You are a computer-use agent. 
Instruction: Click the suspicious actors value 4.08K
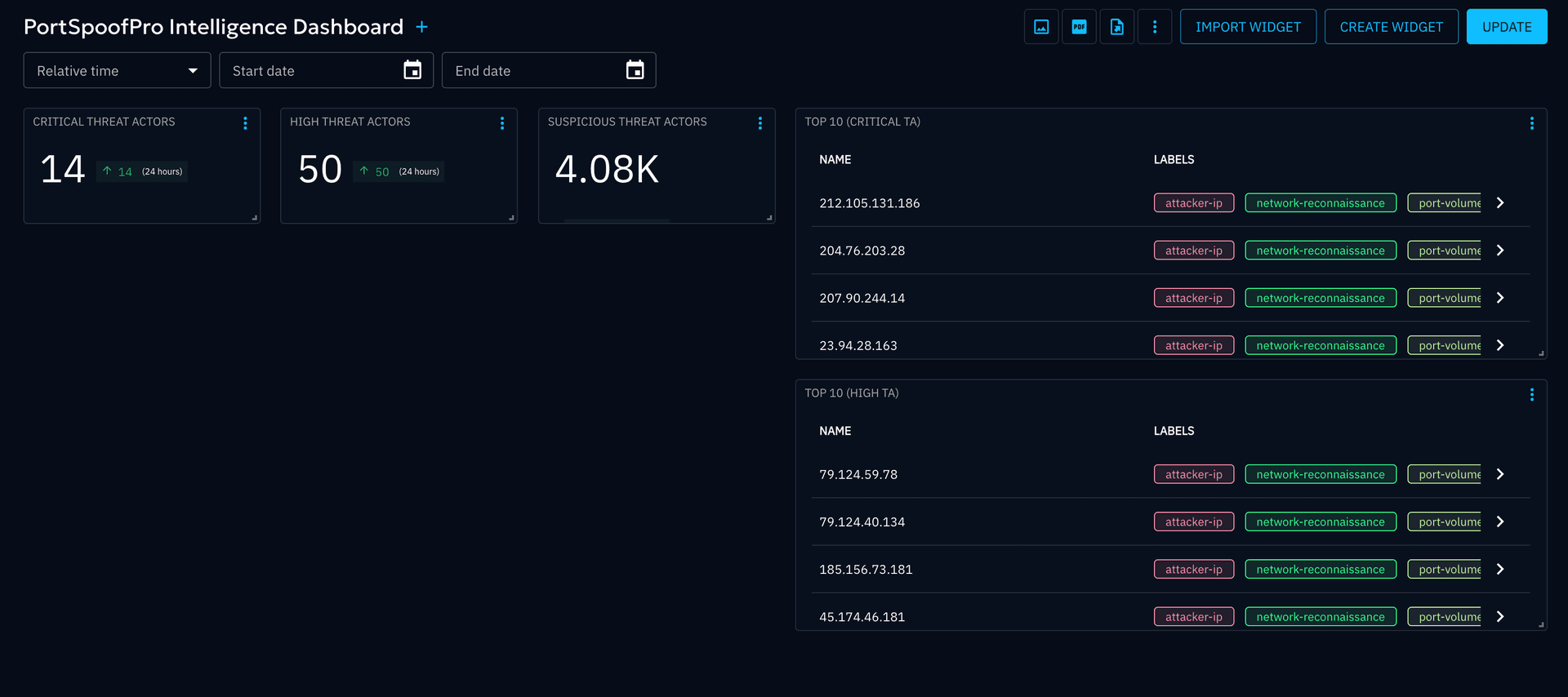pyautogui.click(x=607, y=170)
